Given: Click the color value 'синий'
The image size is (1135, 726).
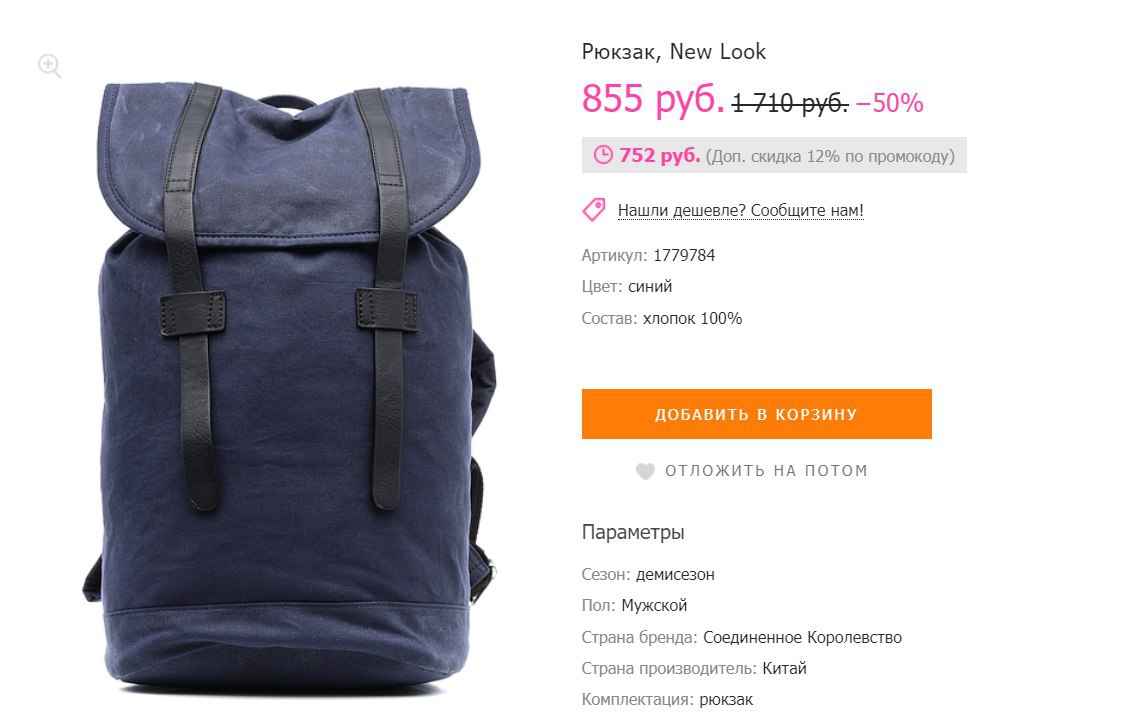Looking at the screenshot, I should (x=650, y=287).
